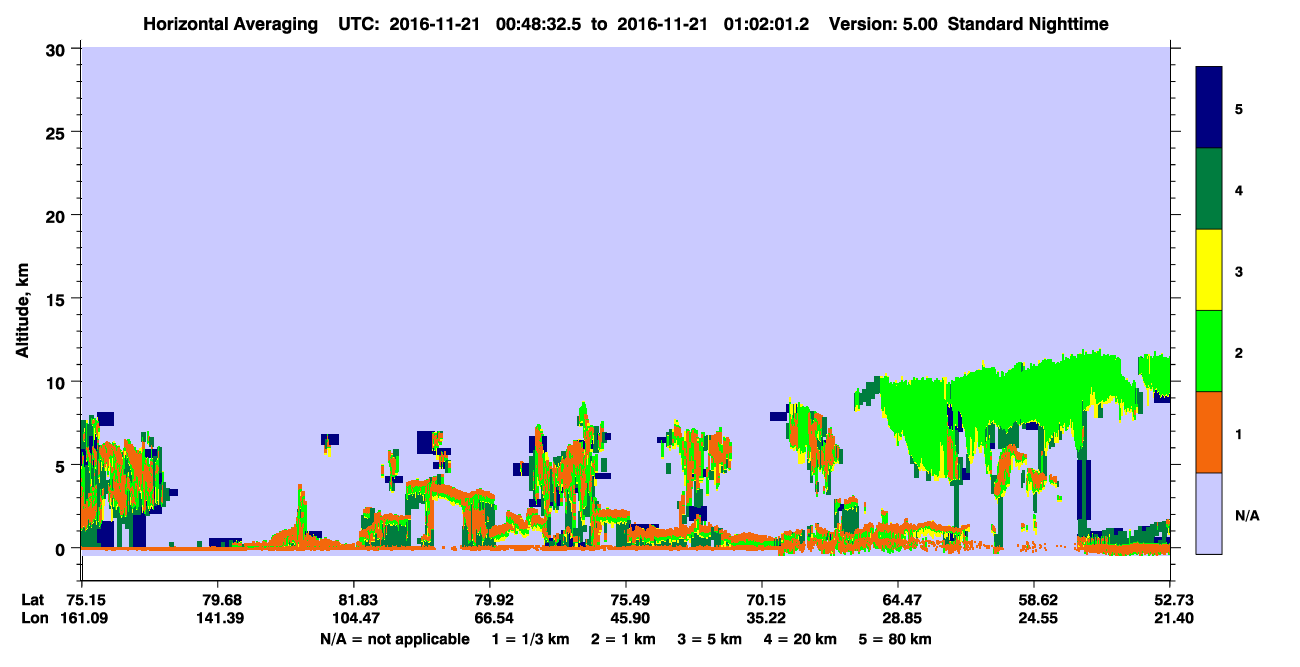Screen dimensions: 1300x667
Task: Click the yellow color bar segment 3
Action: coord(1209,270)
